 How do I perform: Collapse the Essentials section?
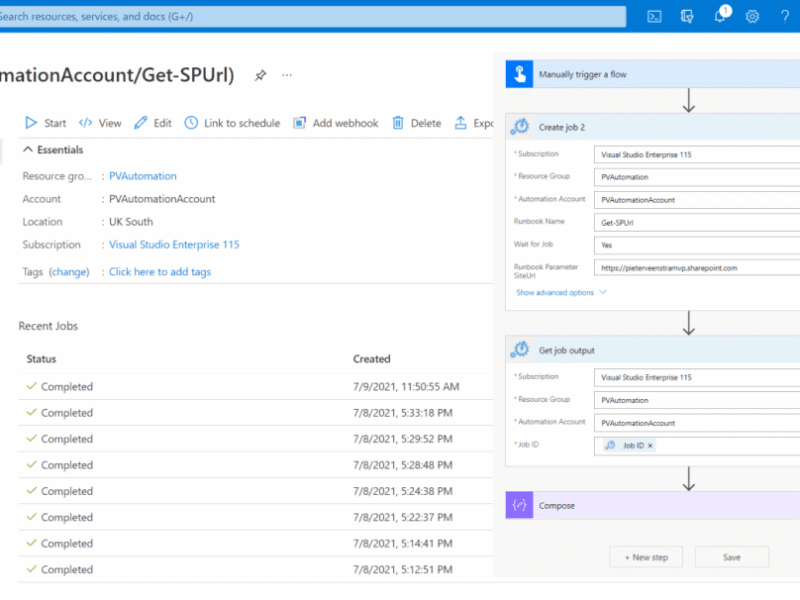click(x=53, y=149)
